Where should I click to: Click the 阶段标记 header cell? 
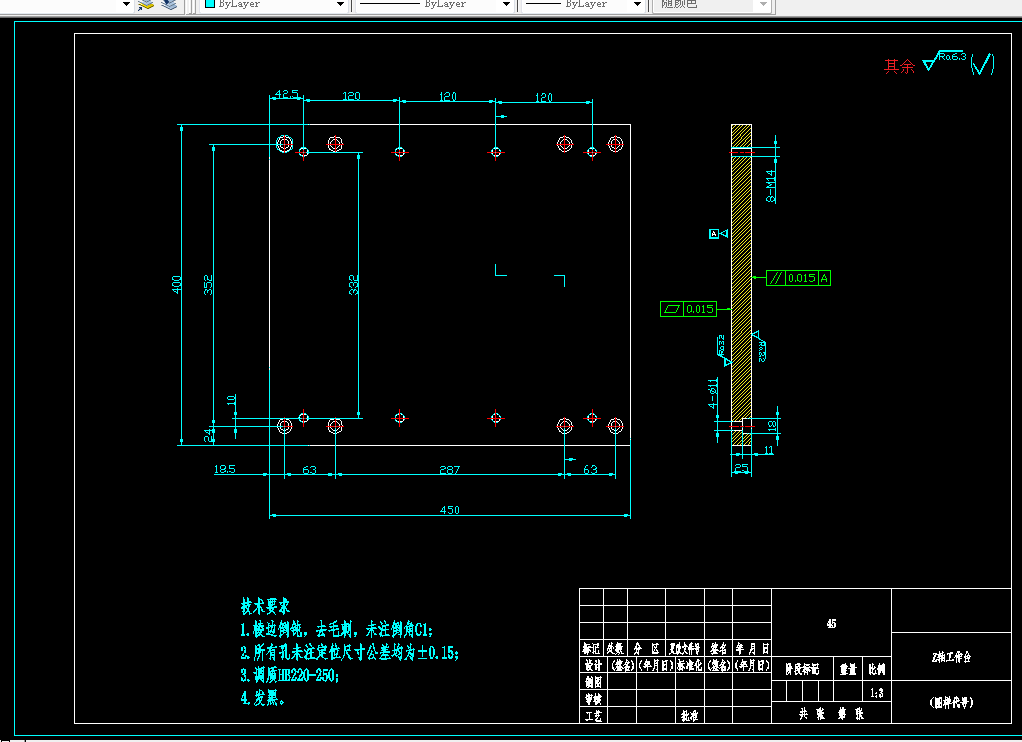pos(802,669)
